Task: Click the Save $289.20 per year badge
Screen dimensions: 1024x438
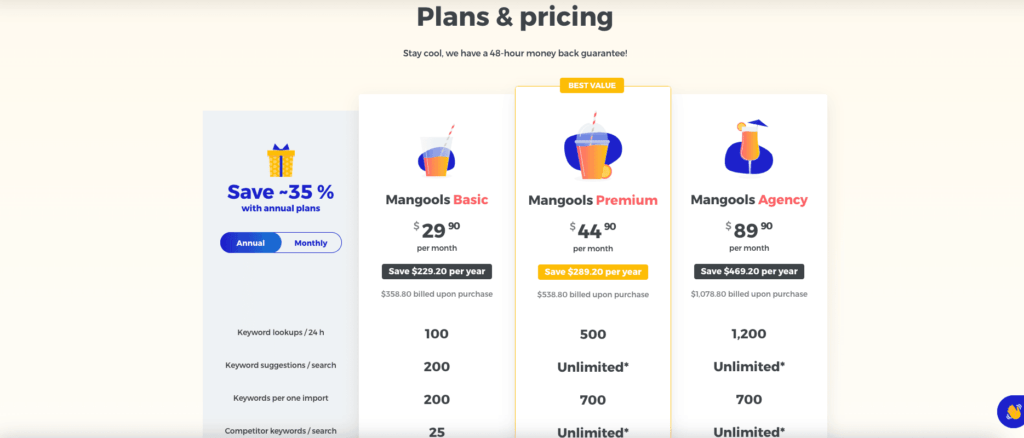Action: tap(593, 271)
